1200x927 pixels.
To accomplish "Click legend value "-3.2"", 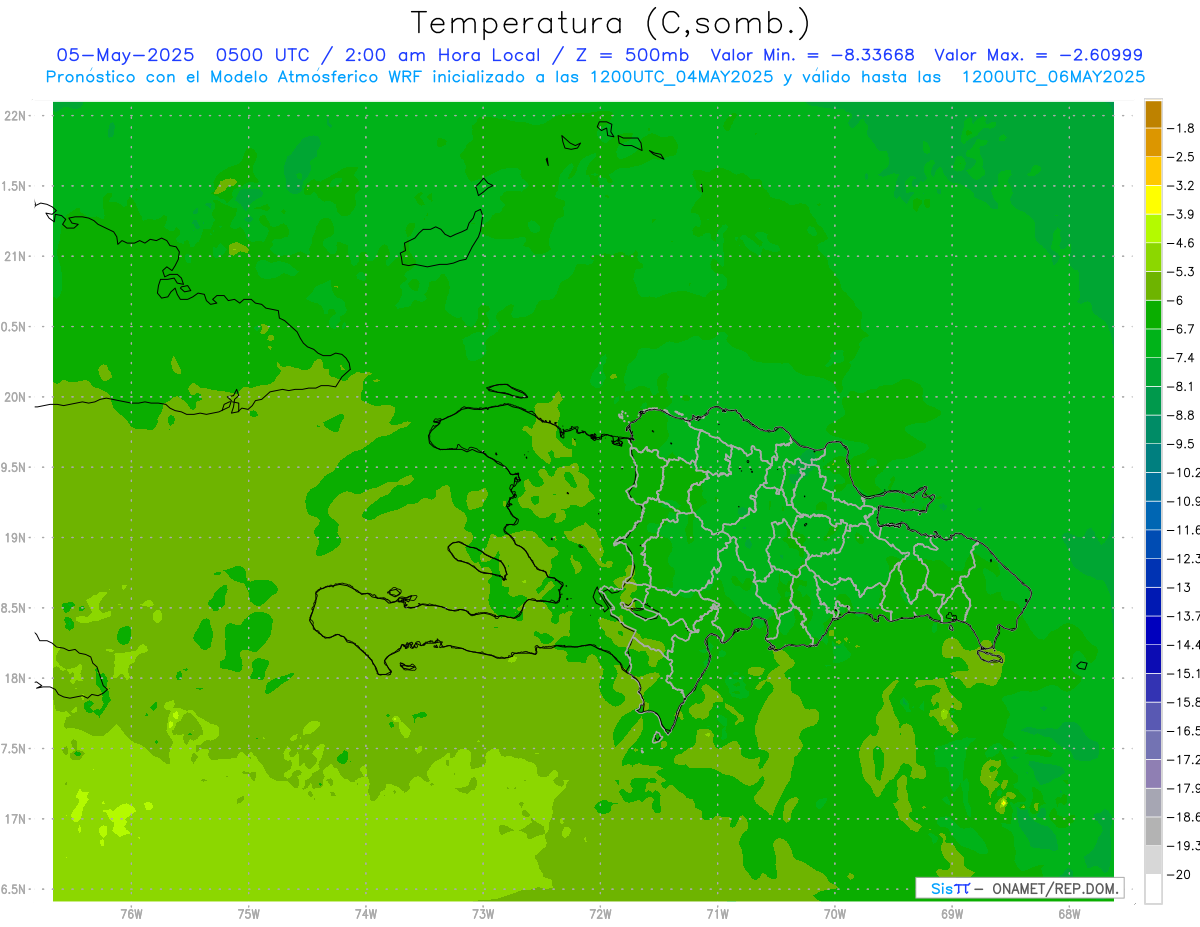I will coord(1180,186).
